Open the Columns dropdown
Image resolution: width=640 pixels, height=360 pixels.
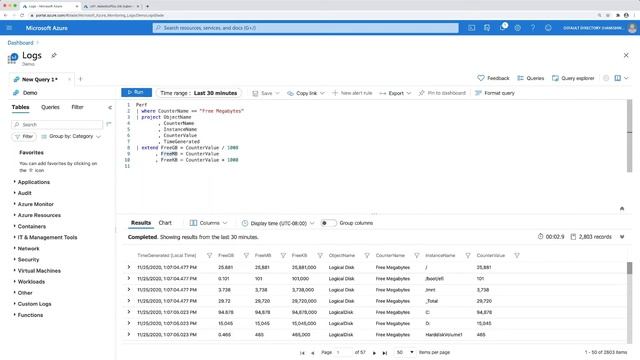click(x=209, y=223)
